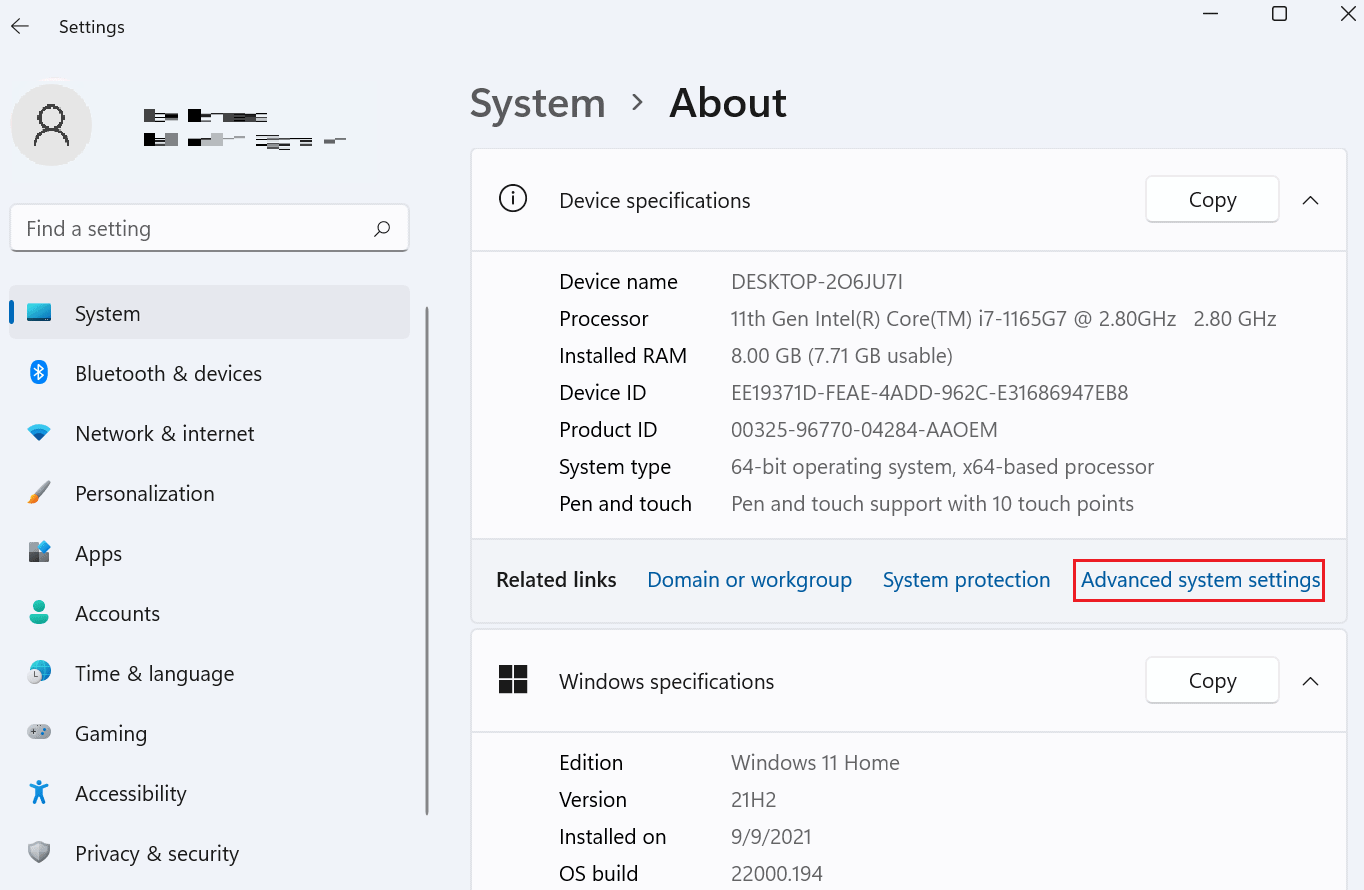Image resolution: width=1364 pixels, height=890 pixels.
Task: Select the Accessibility icon
Action: point(38,792)
